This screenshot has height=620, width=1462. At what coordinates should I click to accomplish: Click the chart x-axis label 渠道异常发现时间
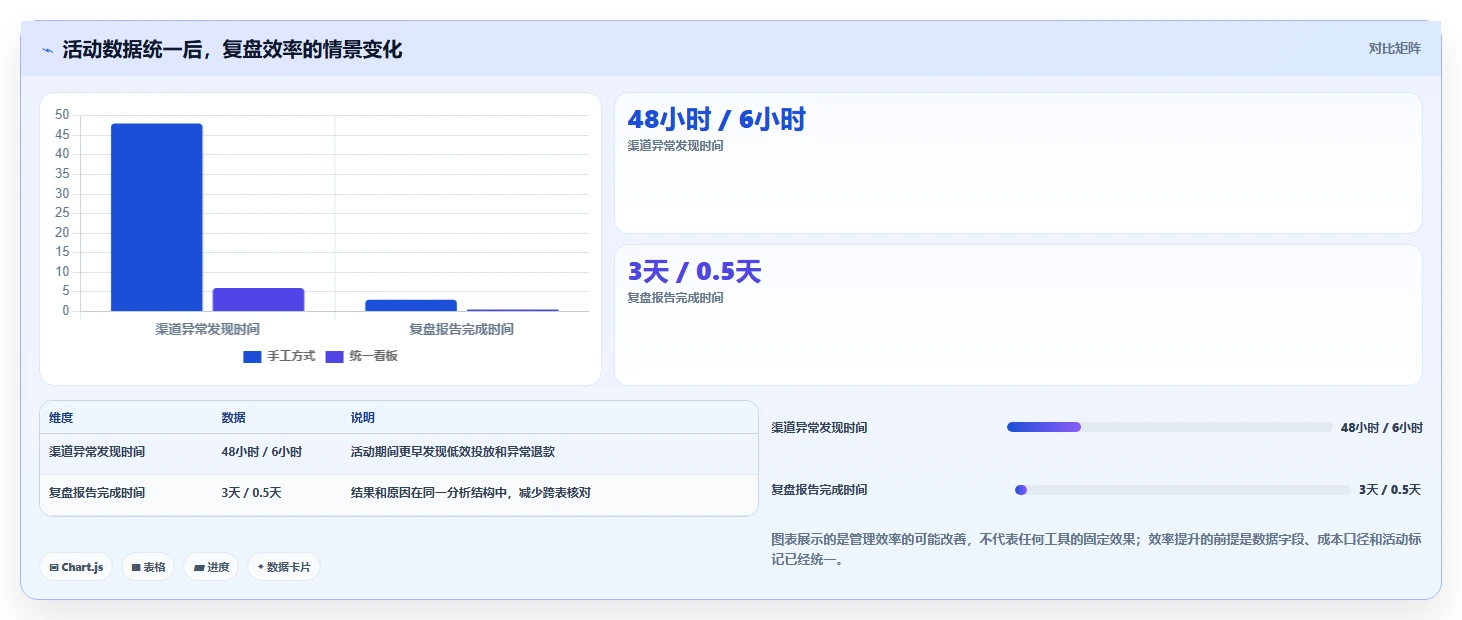coord(208,329)
